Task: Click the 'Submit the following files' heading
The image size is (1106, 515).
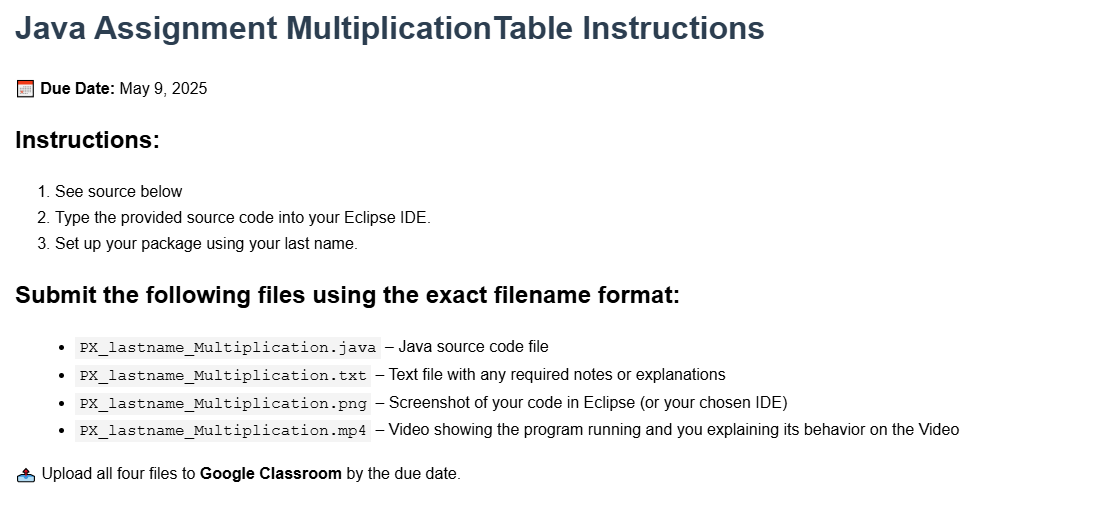Action: click(x=347, y=295)
